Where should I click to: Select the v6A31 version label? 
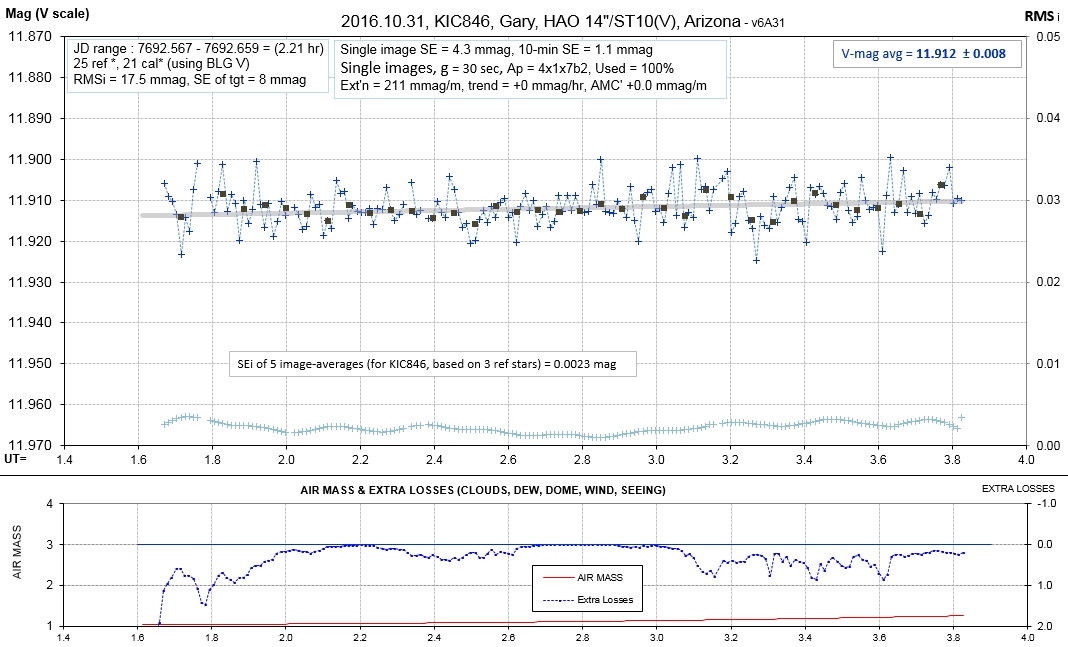click(768, 23)
